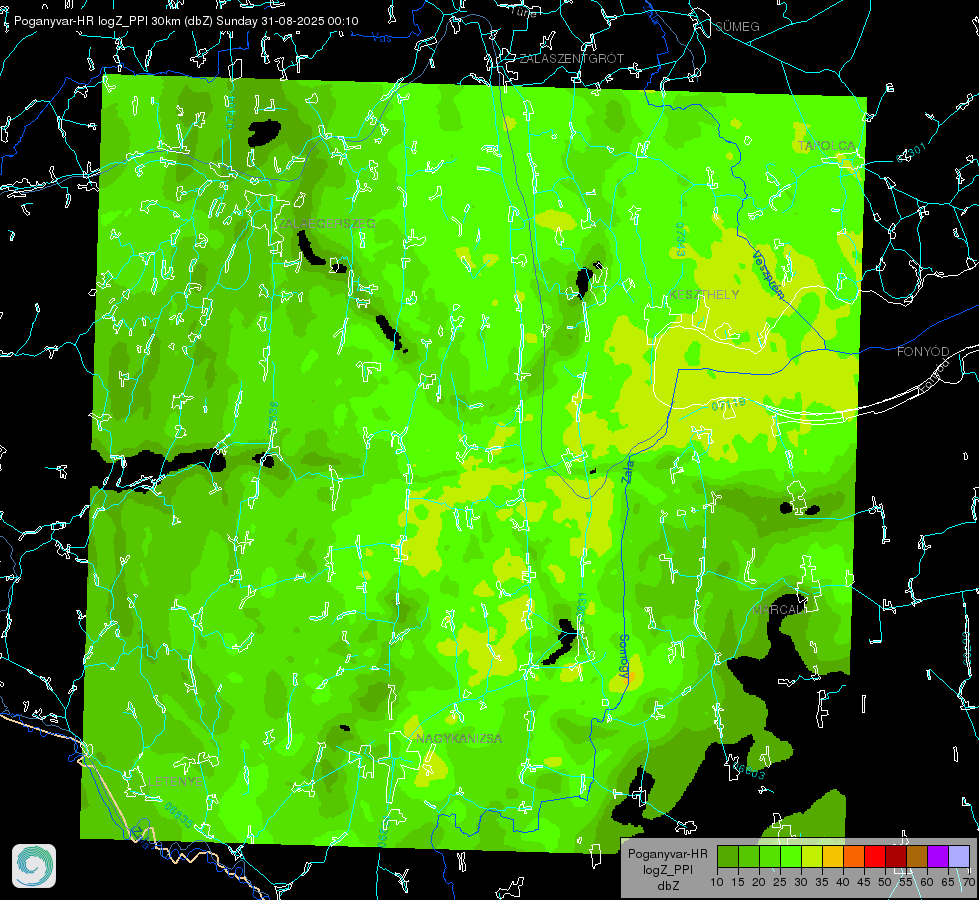The image size is (979, 900).
Task: Pick the yellow 35–40 dBZ legend swatch
Action: 833,856
